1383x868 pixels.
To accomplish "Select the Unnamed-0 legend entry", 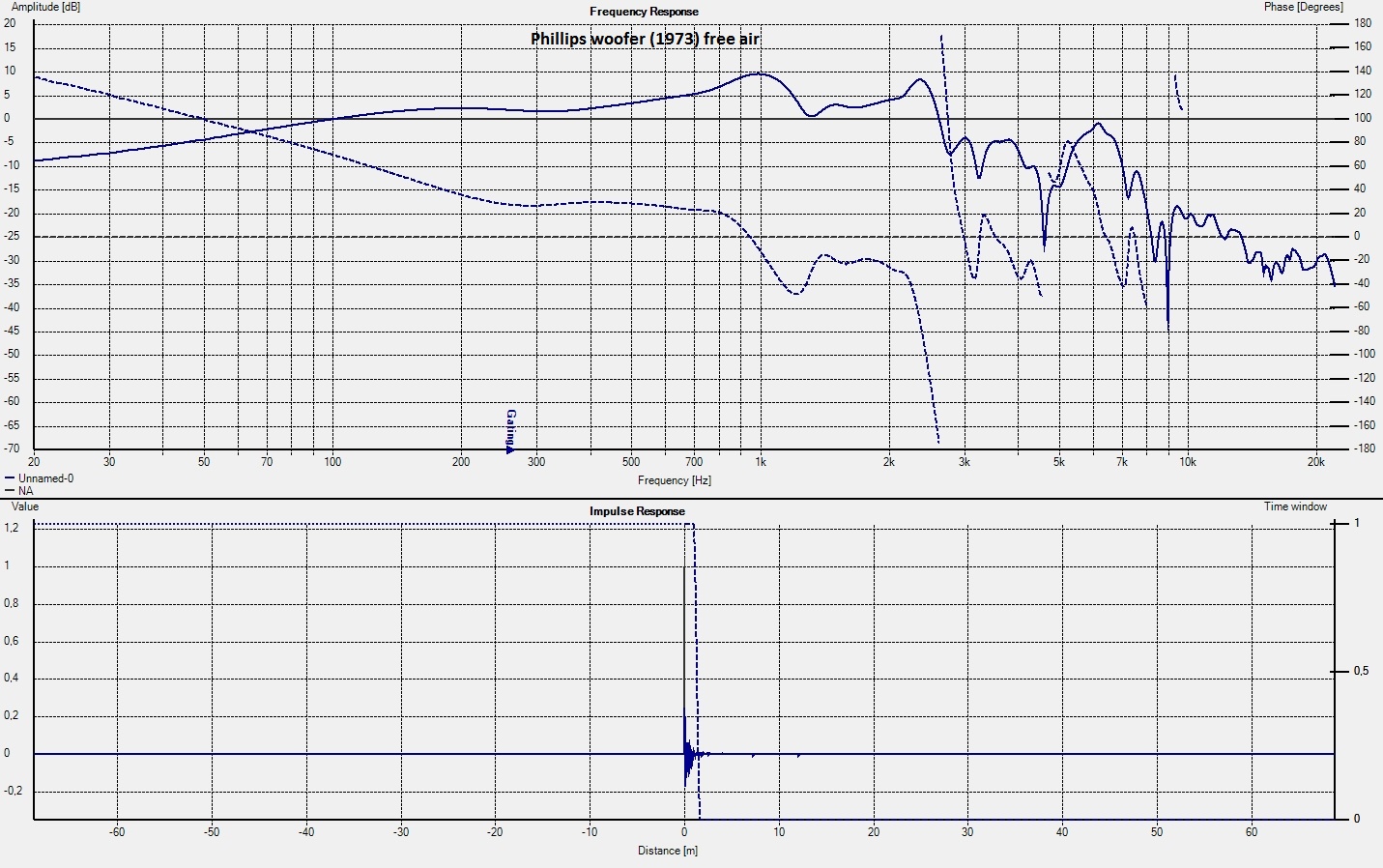I will [40, 478].
